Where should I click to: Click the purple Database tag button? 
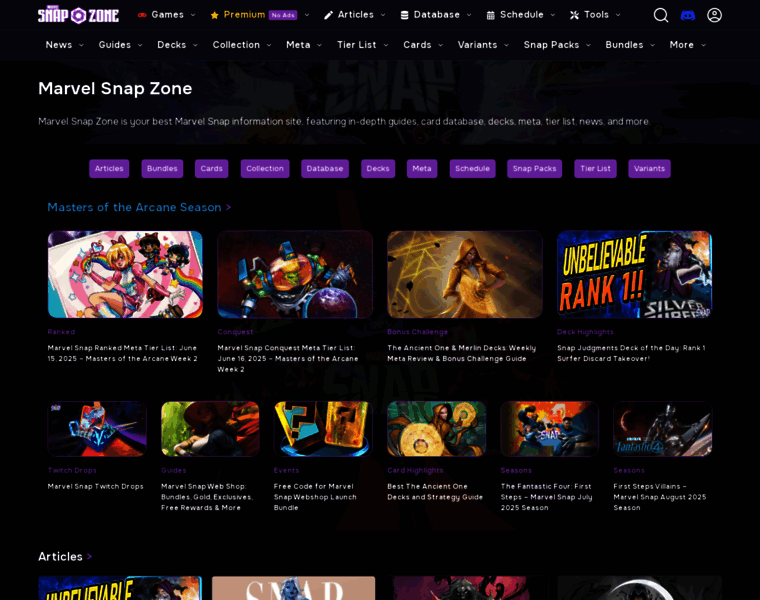325,169
